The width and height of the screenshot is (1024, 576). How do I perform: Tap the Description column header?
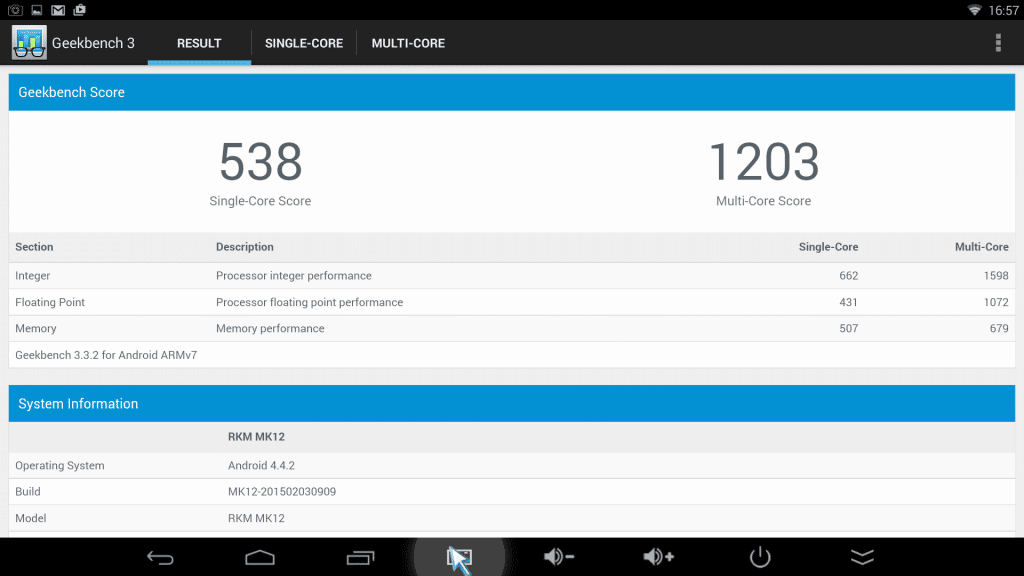pyautogui.click(x=245, y=247)
